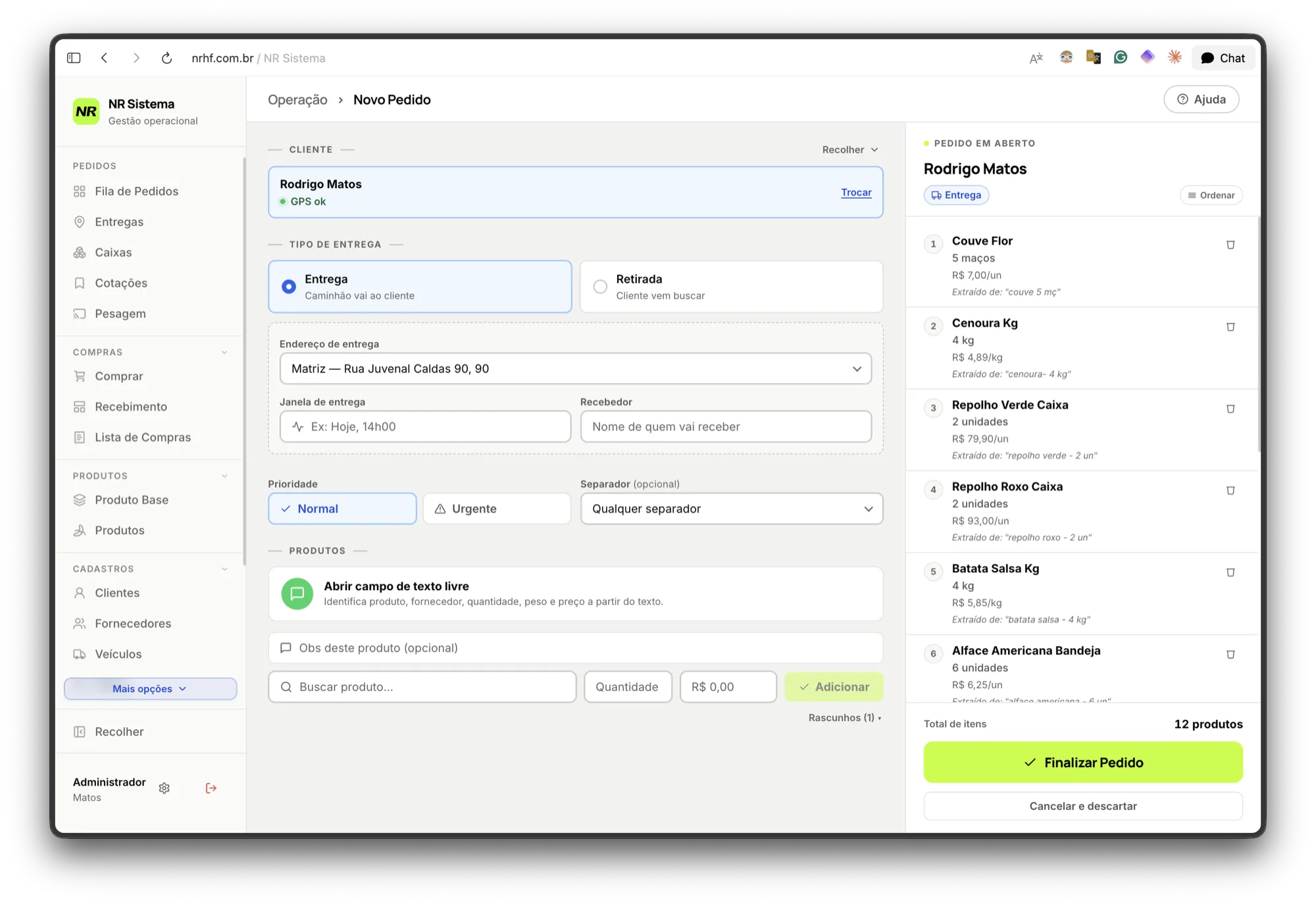Screen dimensions: 1316x904
Task: Click the Ordenar button
Action: point(1211,195)
